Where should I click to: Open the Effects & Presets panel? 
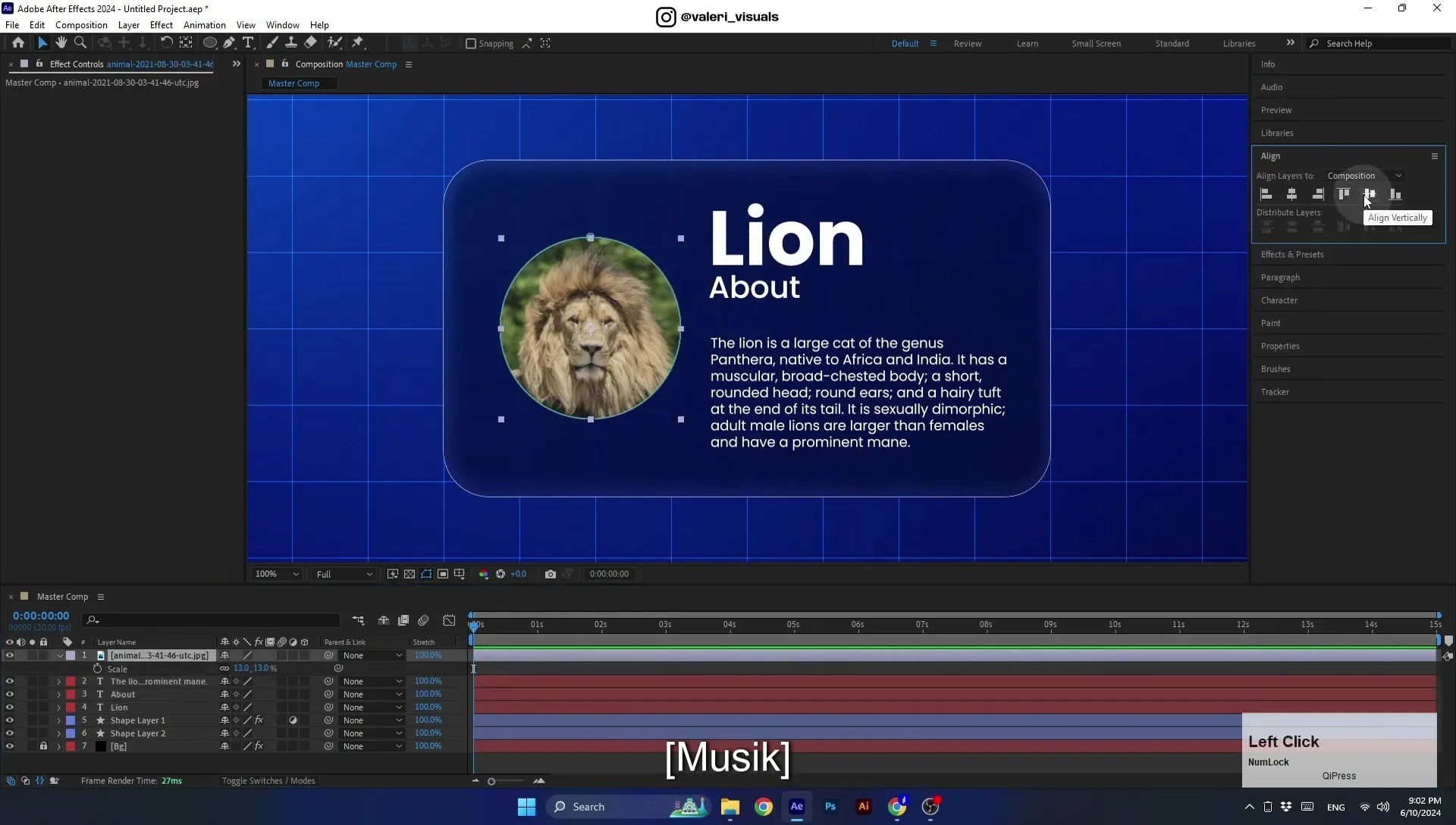(1292, 255)
